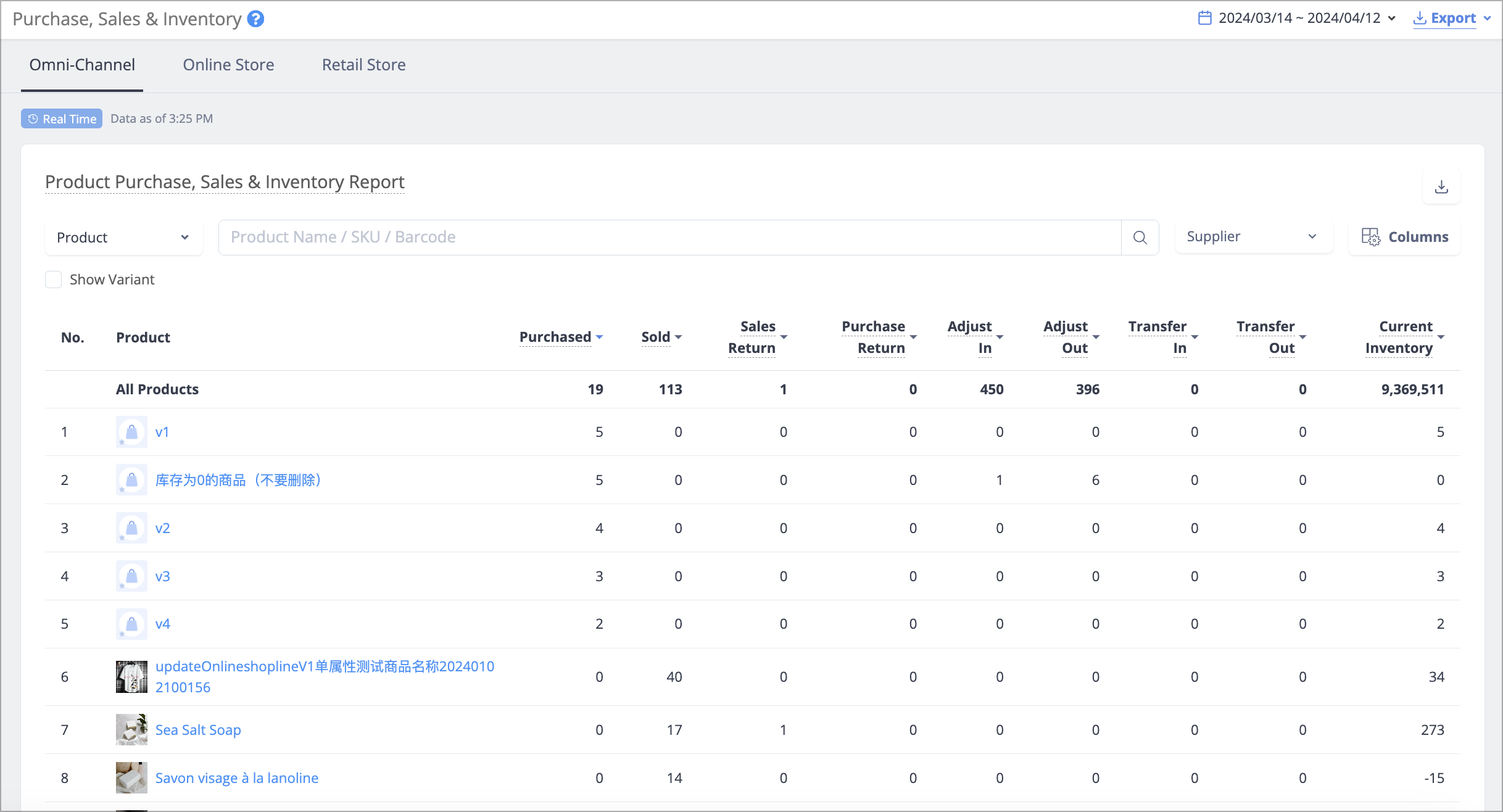This screenshot has height=812, width=1503.
Task: Expand the Export menu
Action: [x=1452, y=18]
